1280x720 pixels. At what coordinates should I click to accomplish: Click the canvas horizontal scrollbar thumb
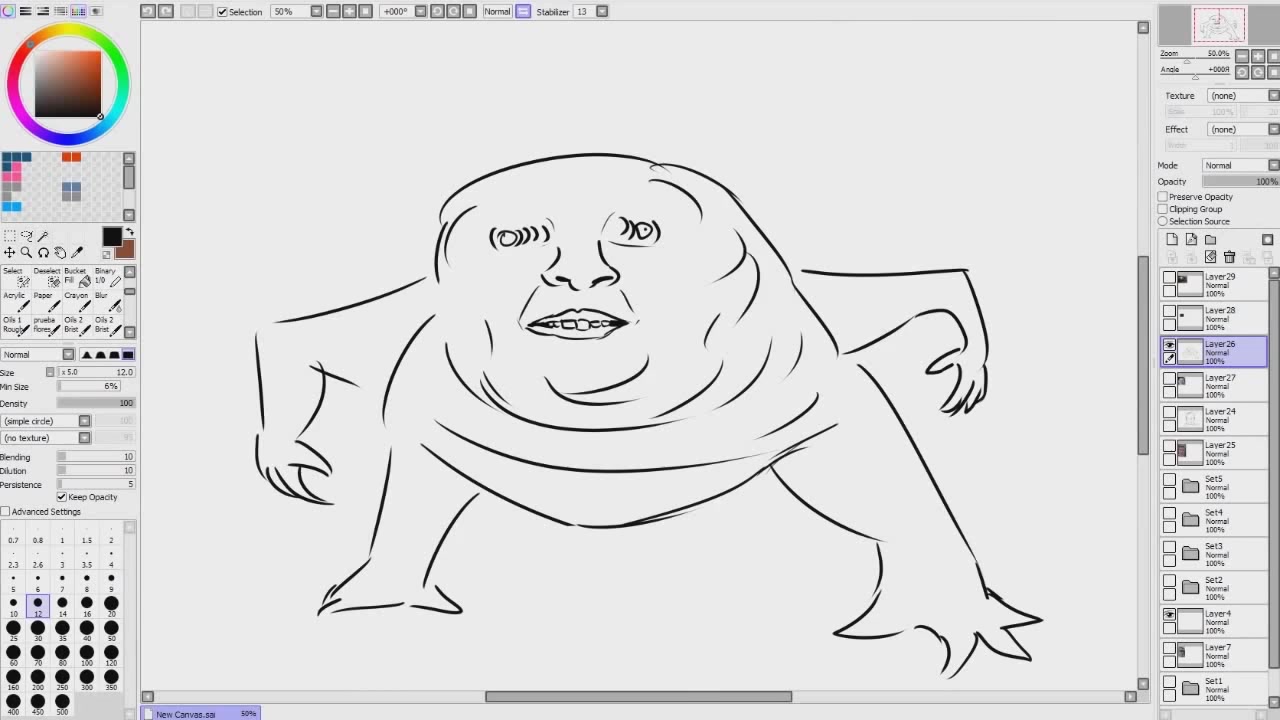point(638,697)
